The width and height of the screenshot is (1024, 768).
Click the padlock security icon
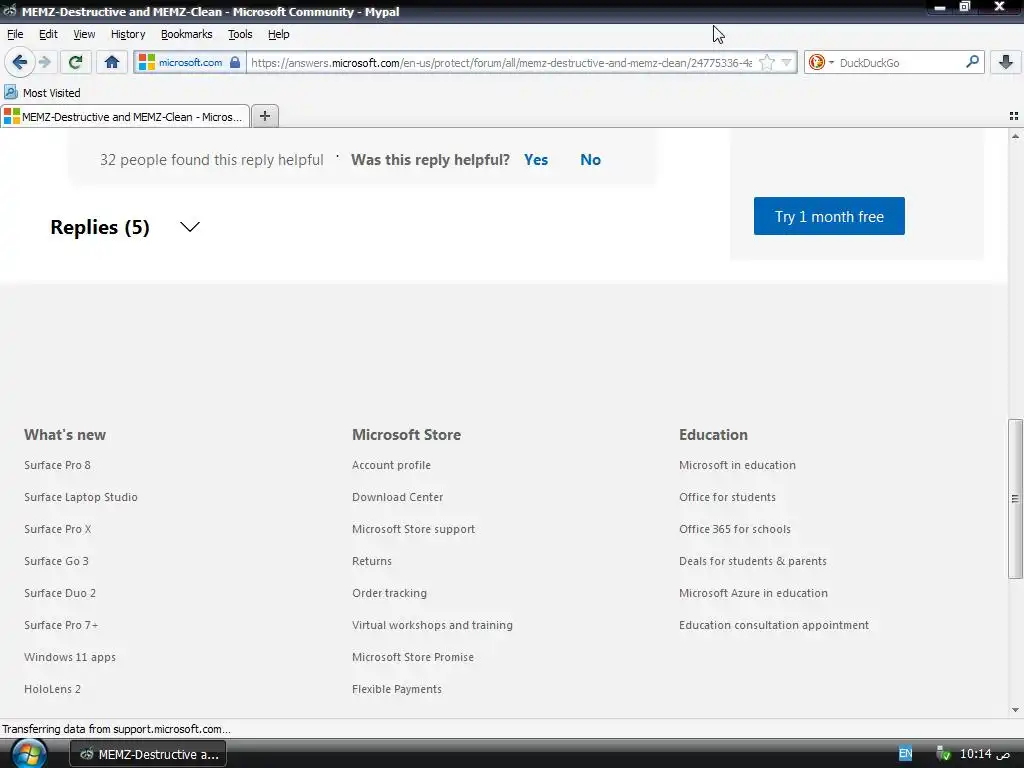pos(235,63)
